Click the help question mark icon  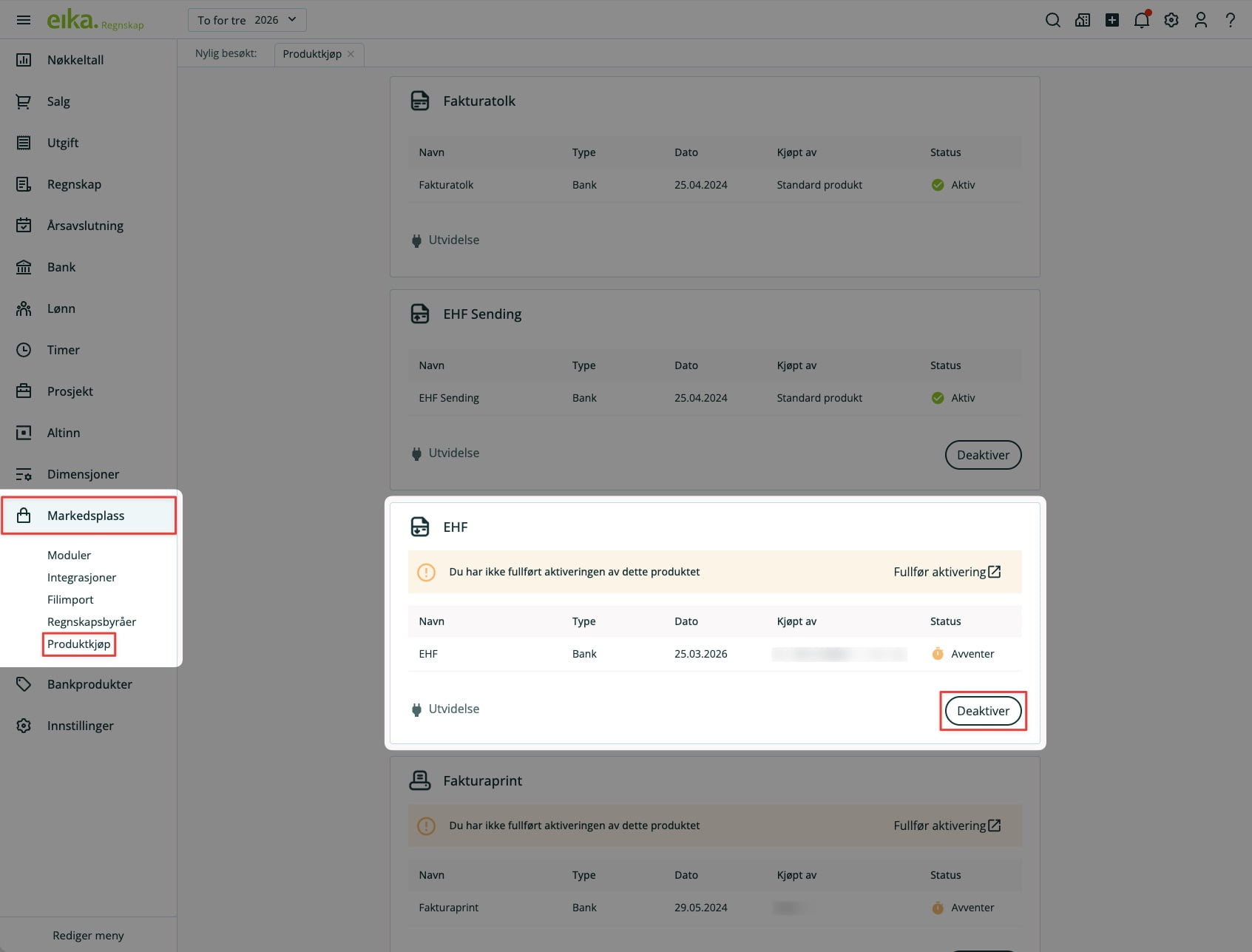coord(1230,20)
